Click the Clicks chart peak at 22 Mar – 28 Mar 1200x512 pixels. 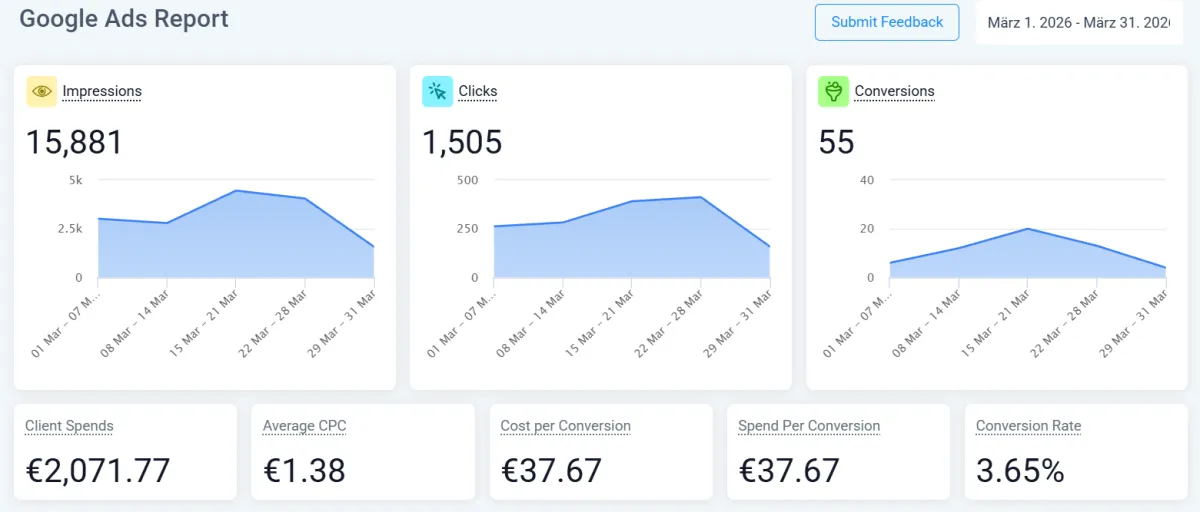[x=701, y=197]
